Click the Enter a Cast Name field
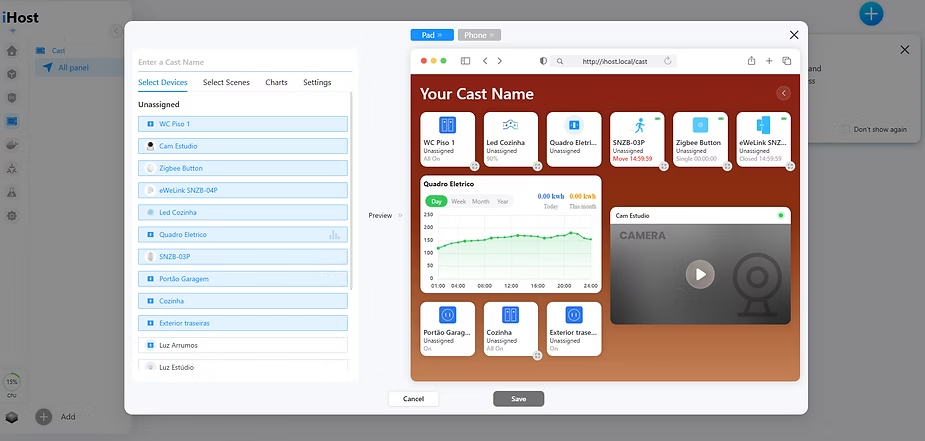The image size is (925, 441). pos(245,62)
